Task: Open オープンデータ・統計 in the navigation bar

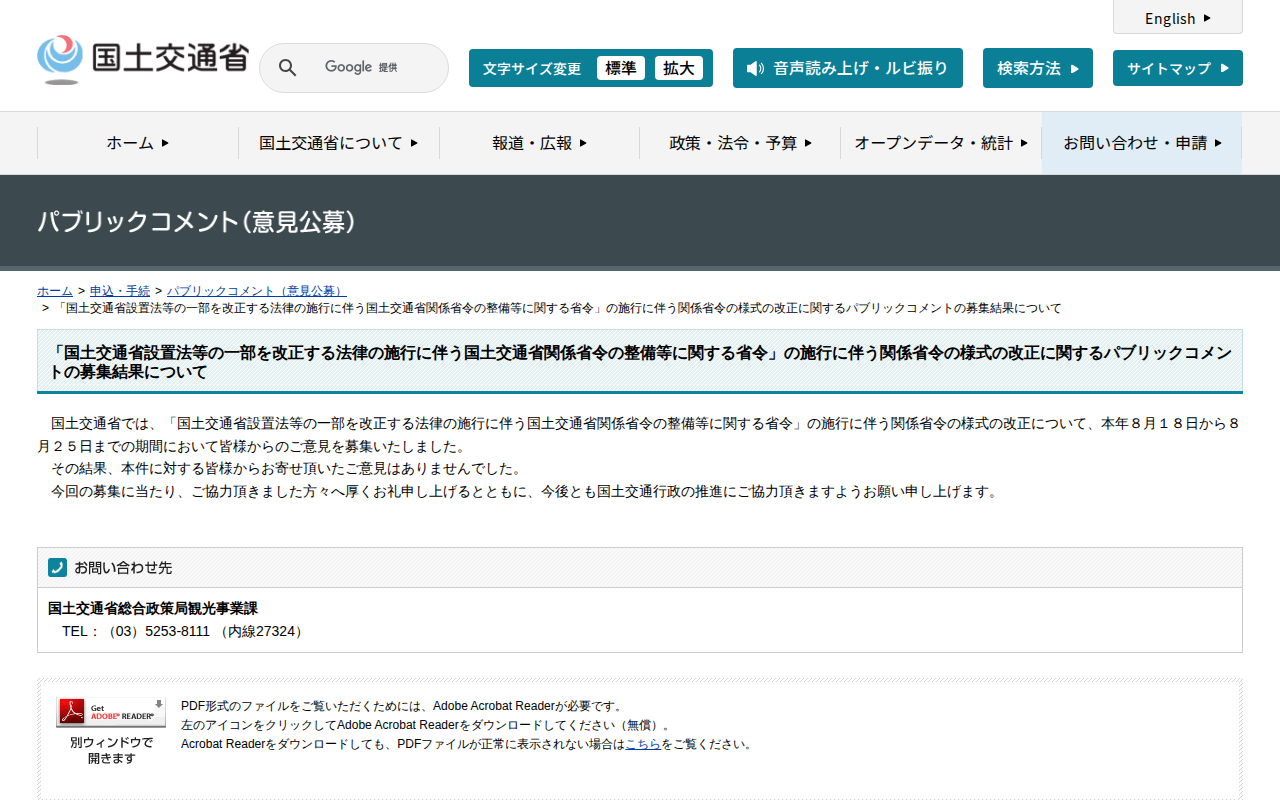Action: click(940, 143)
